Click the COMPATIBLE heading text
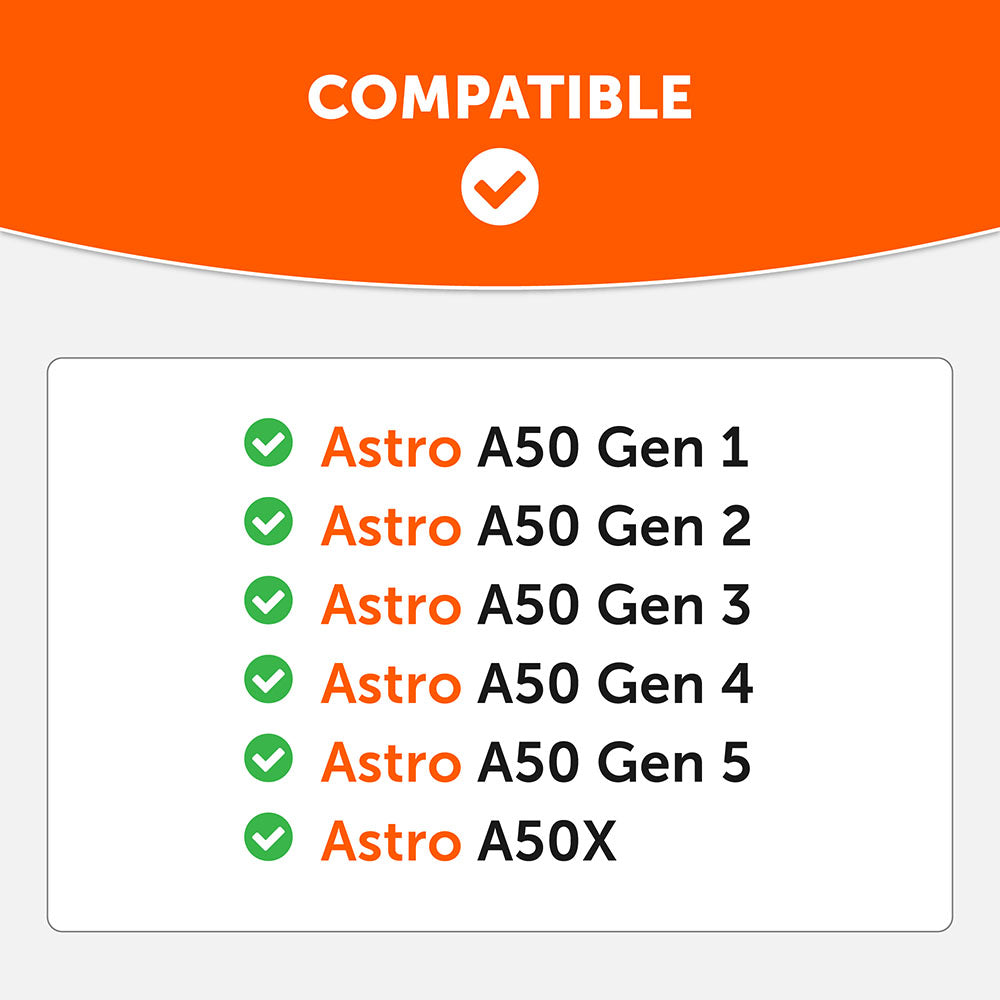Viewport: 1000px width, 1000px height. [x=500, y=97]
